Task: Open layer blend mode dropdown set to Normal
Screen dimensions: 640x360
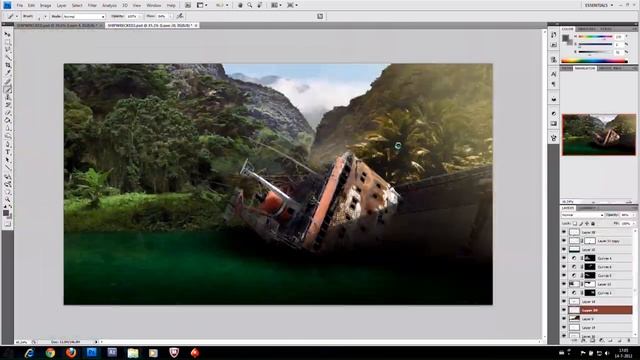Action: (582, 215)
